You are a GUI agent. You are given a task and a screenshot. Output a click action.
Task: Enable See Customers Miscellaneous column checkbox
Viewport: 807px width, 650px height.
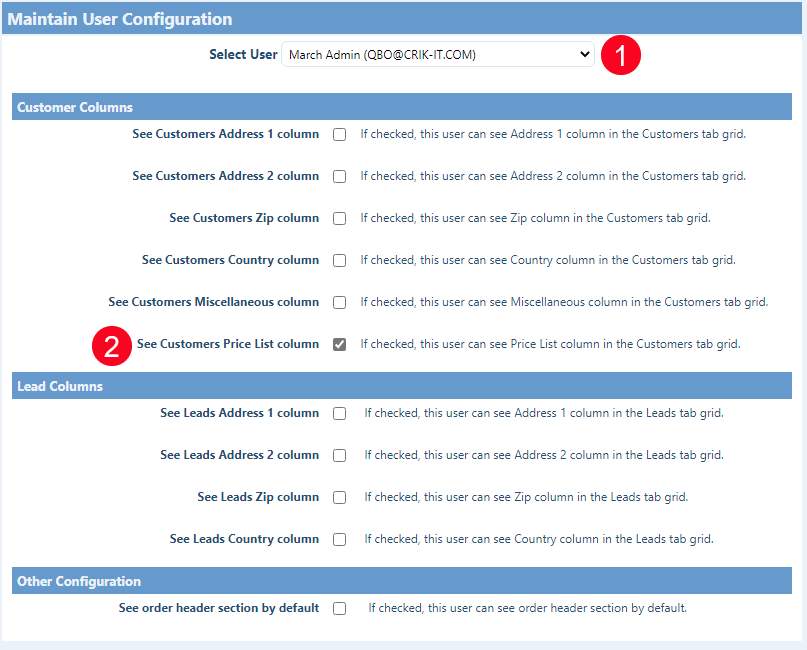click(x=340, y=302)
